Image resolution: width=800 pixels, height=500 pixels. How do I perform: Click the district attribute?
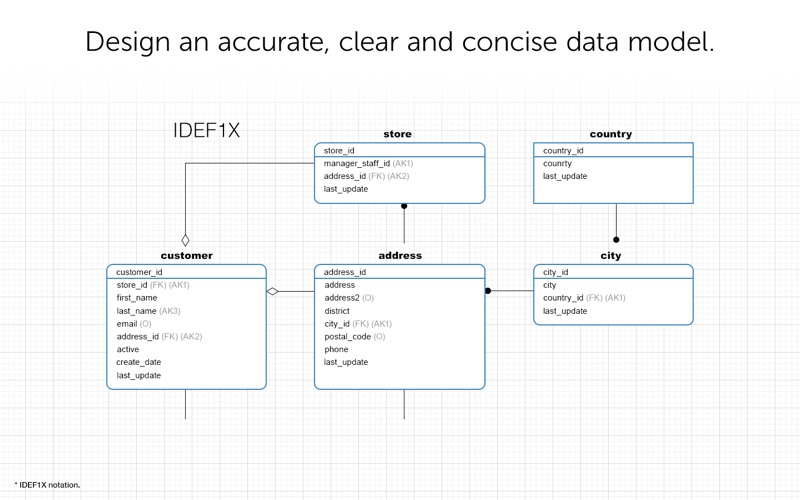[x=337, y=311]
